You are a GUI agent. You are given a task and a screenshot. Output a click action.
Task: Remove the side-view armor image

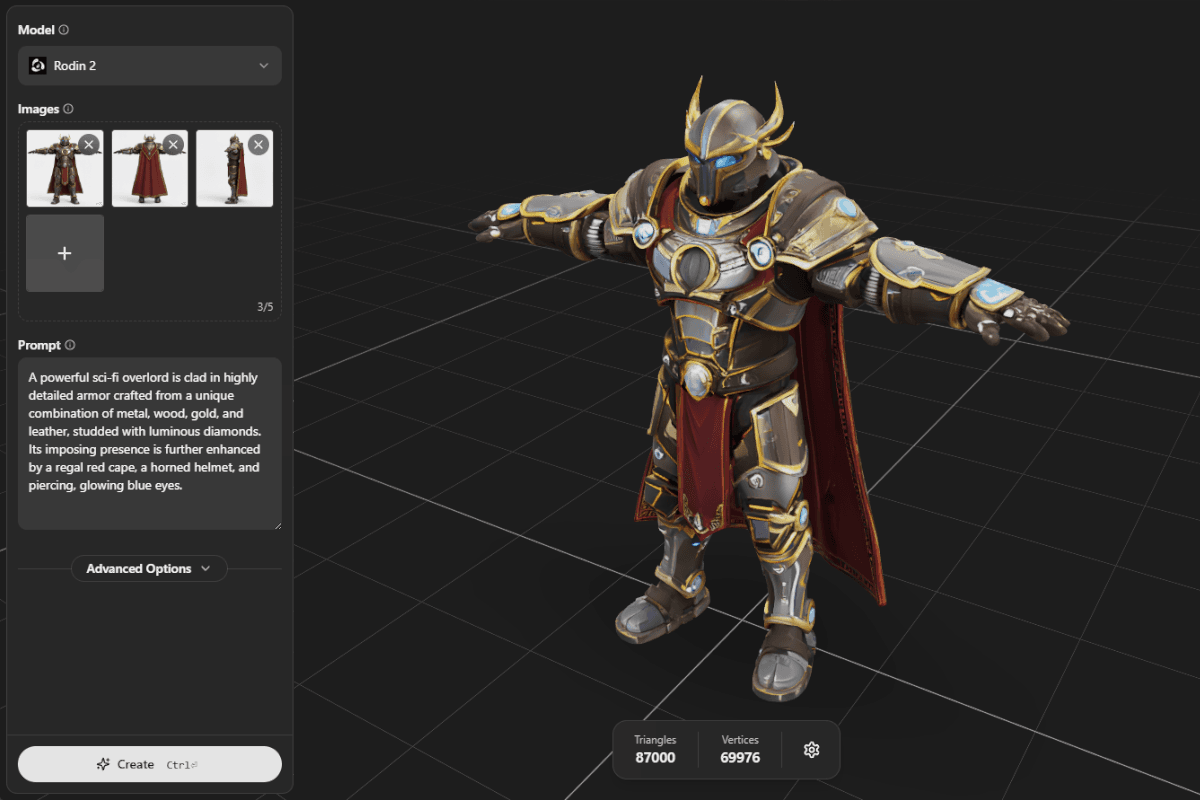(258, 144)
